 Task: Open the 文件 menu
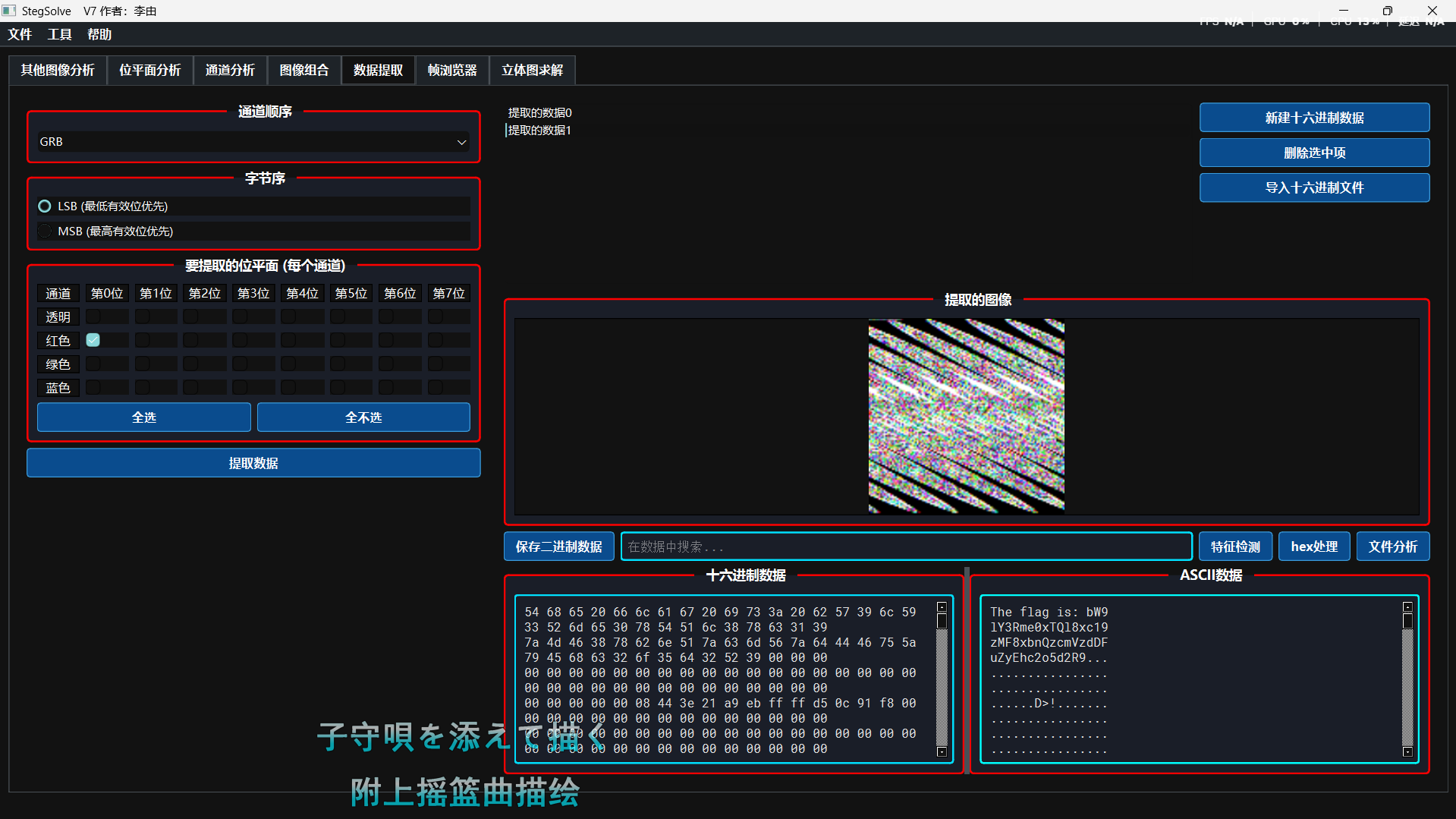tap(20, 34)
